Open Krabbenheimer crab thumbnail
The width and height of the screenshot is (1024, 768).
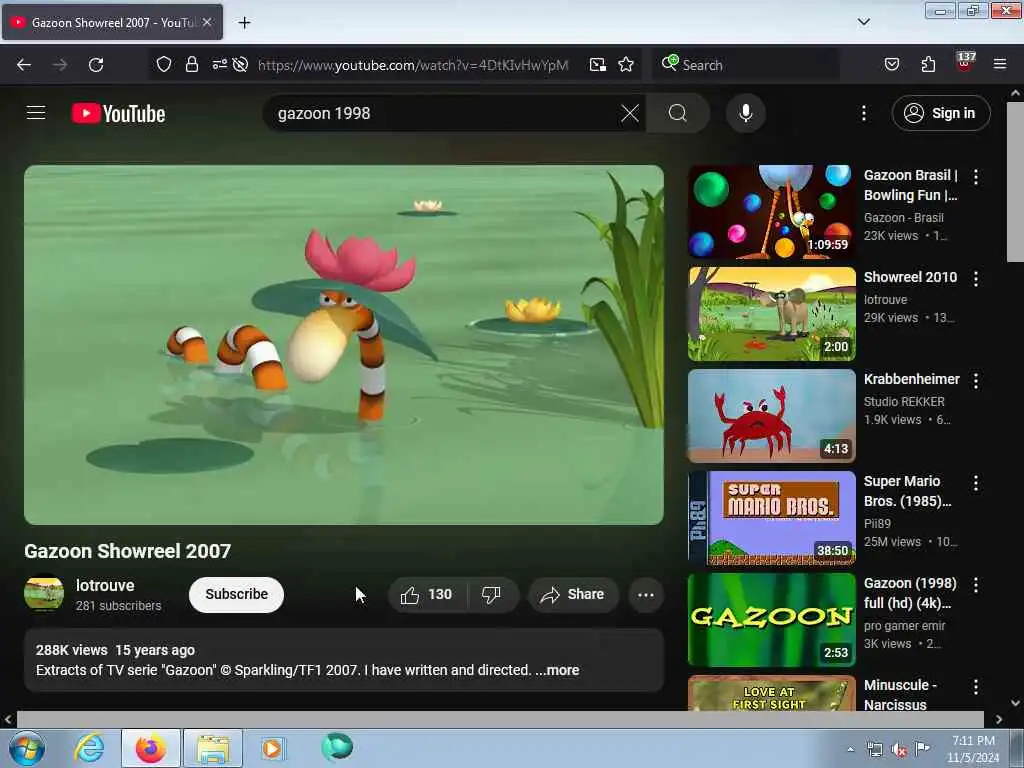(772, 416)
